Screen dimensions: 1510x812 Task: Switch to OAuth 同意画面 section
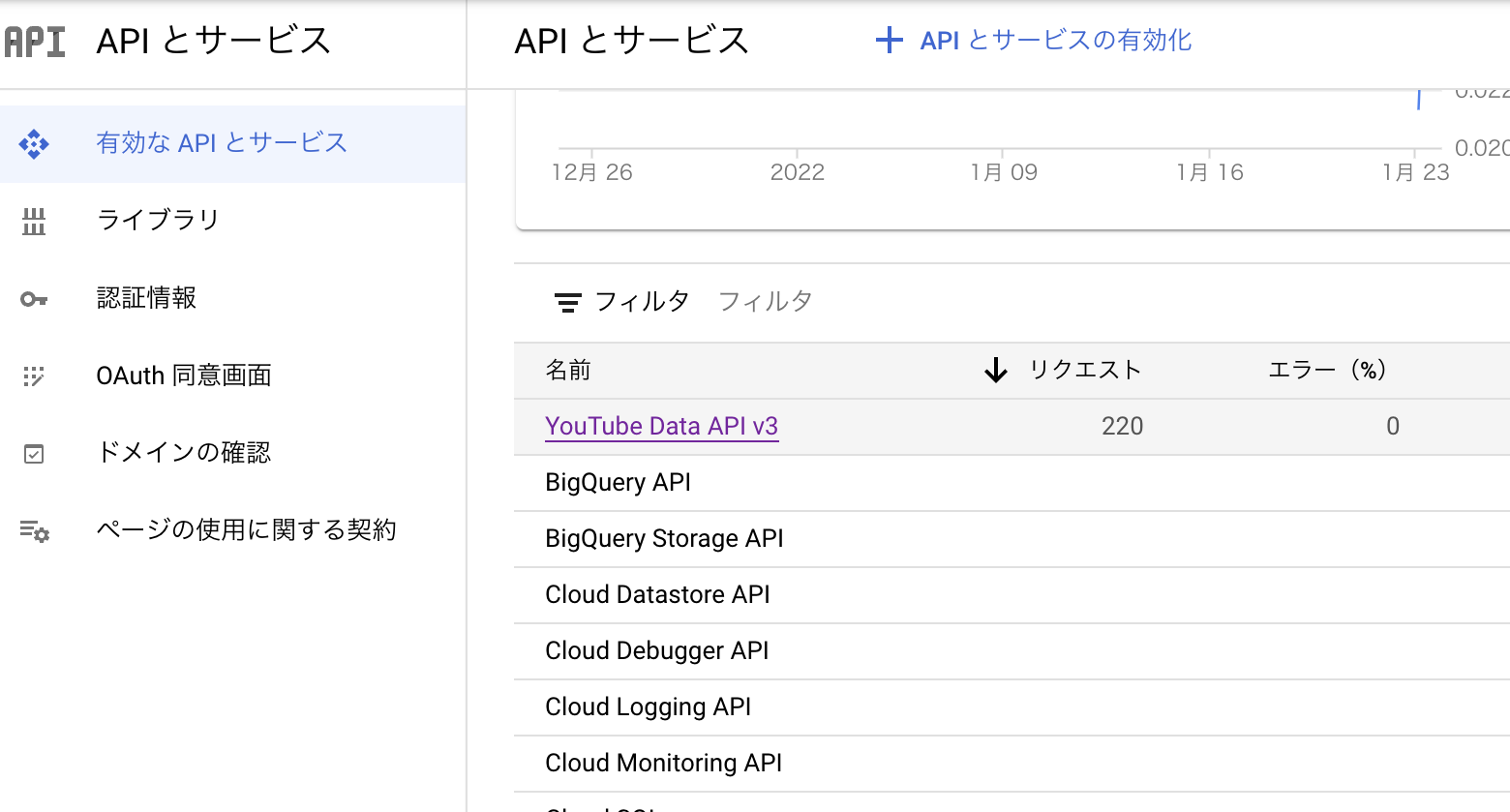(x=184, y=376)
